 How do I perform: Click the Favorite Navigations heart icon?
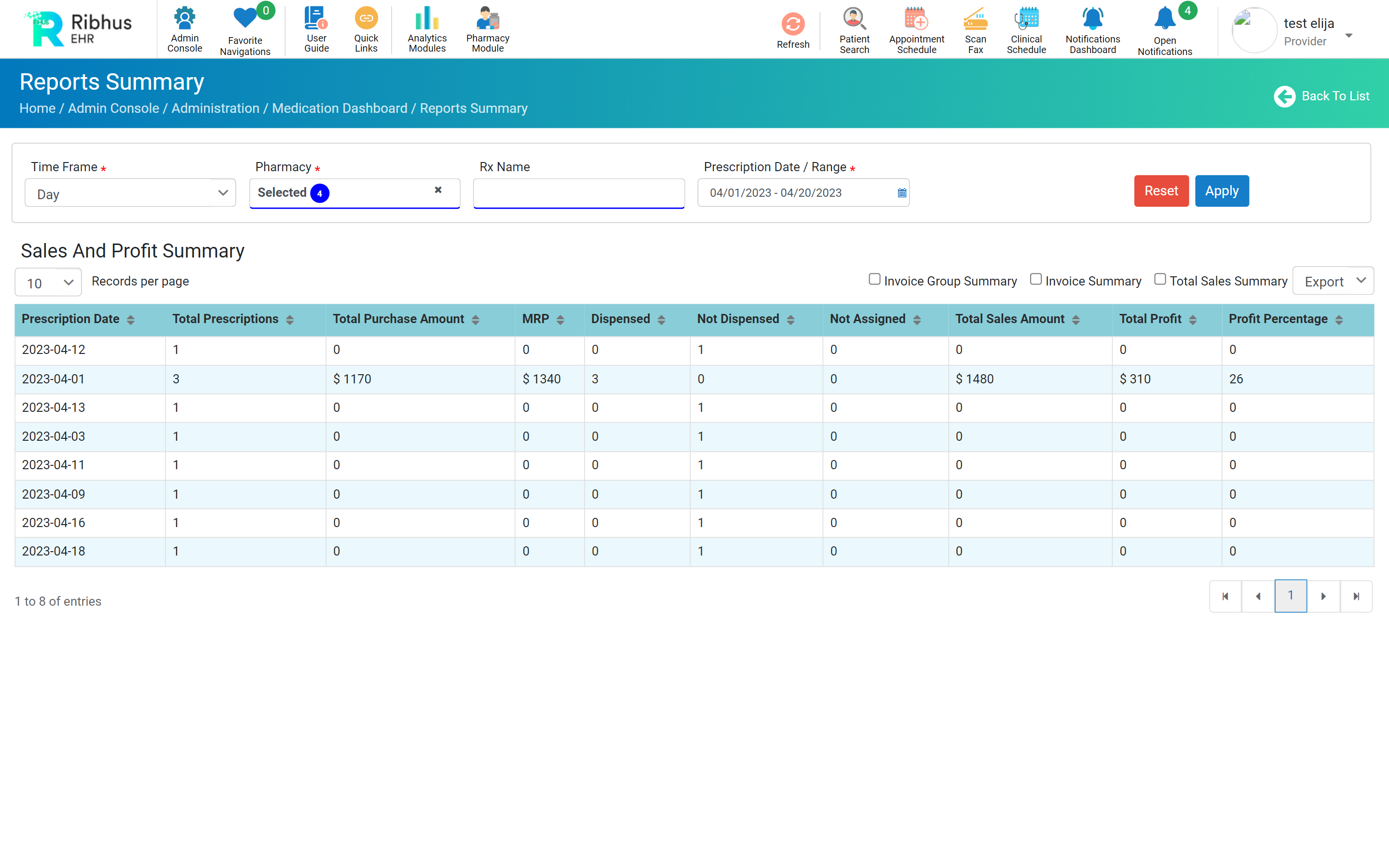245,19
